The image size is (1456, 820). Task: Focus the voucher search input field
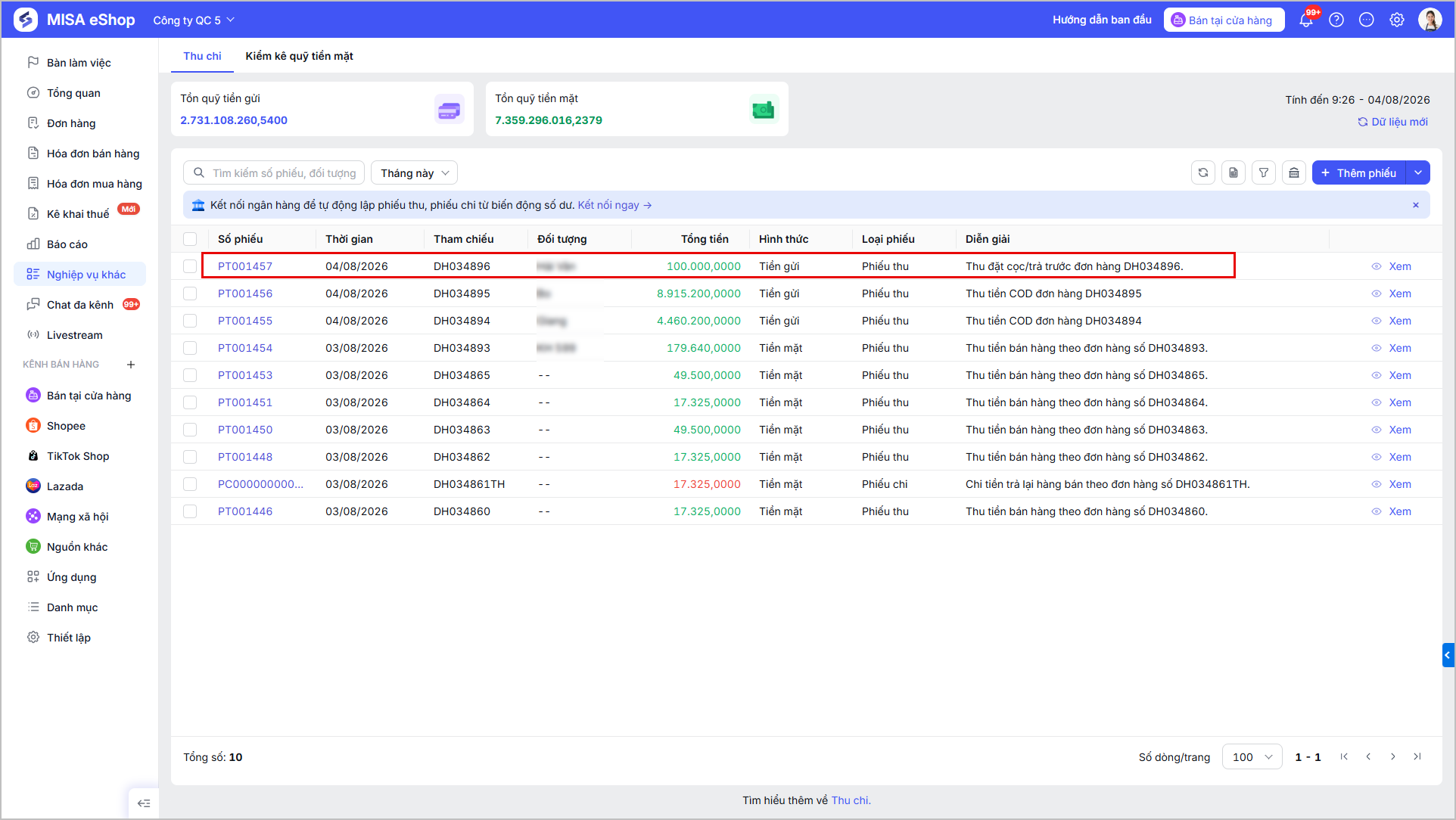pyautogui.click(x=274, y=173)
